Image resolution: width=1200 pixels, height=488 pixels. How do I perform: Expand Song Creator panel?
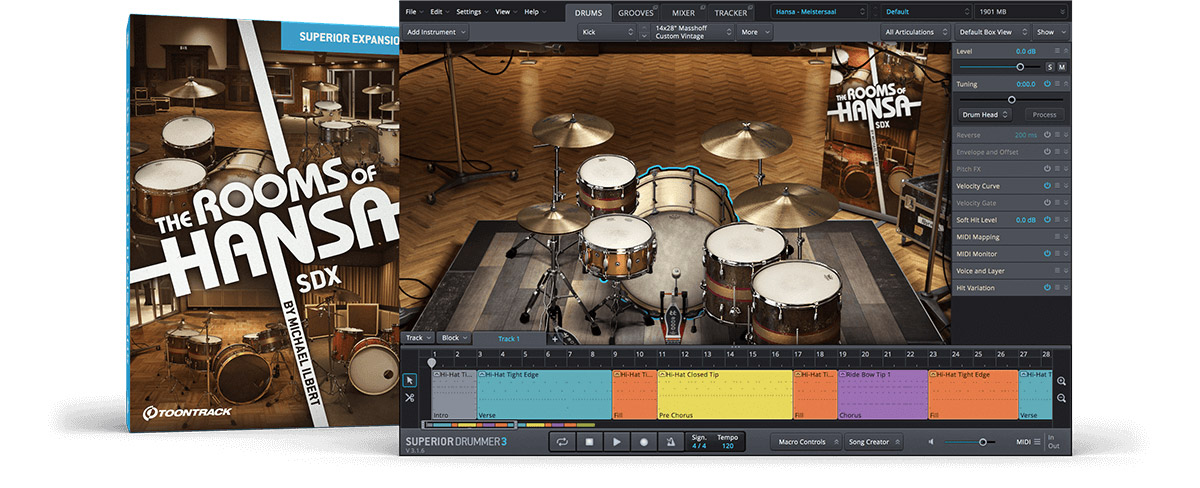[872, 441]
